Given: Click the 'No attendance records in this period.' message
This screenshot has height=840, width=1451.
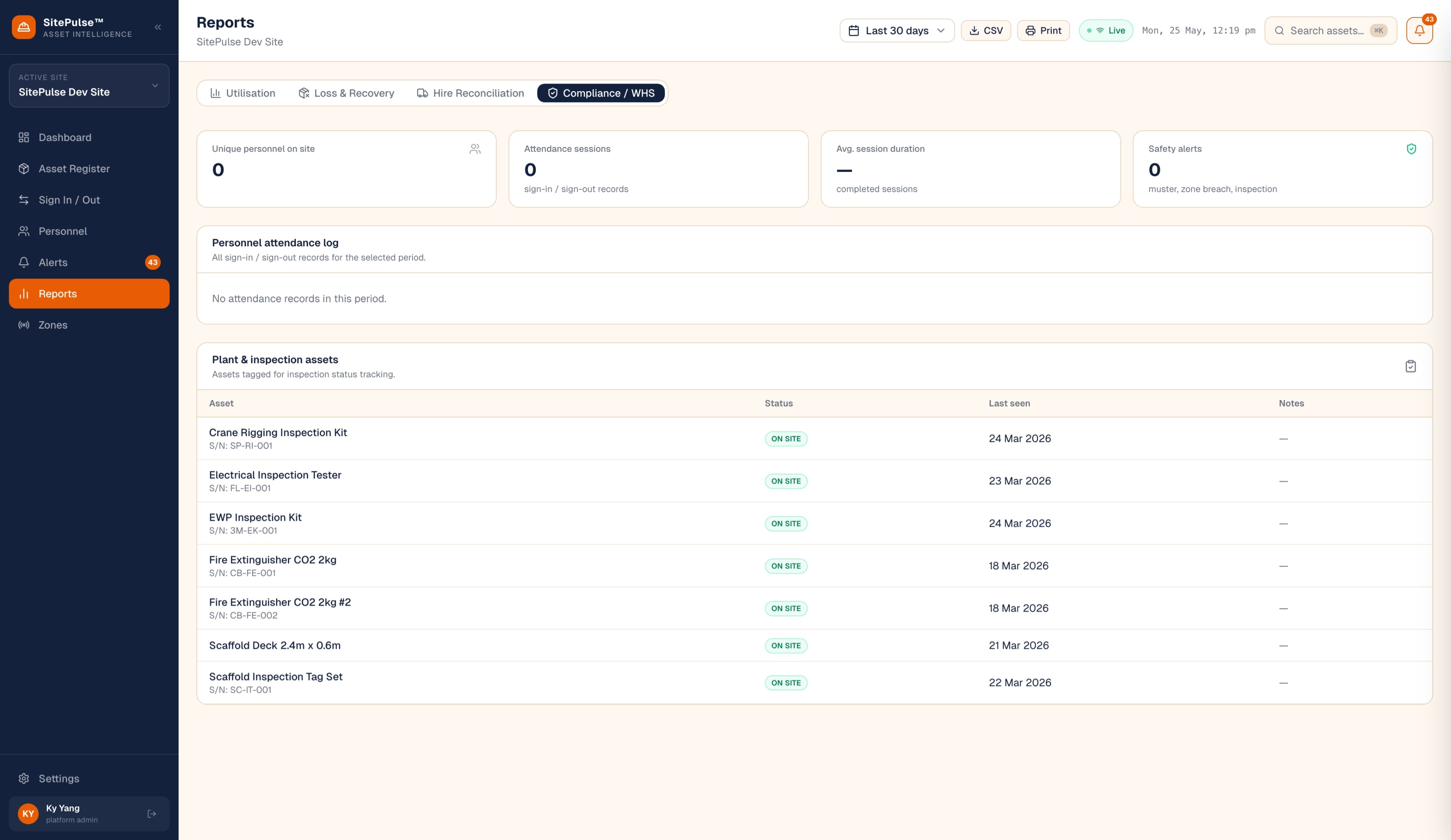Looking at the screenshot, I should pos(299,299).
